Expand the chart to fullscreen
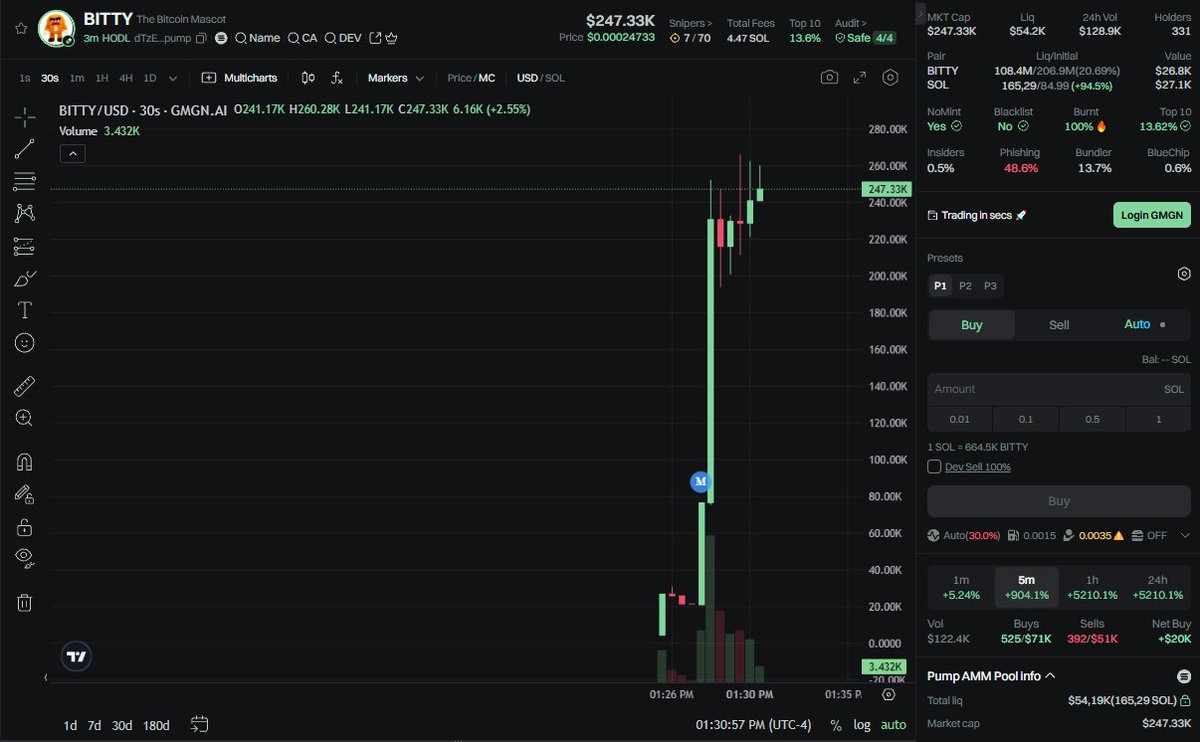Screen dimensions: 1200x742 coord(859,78)
